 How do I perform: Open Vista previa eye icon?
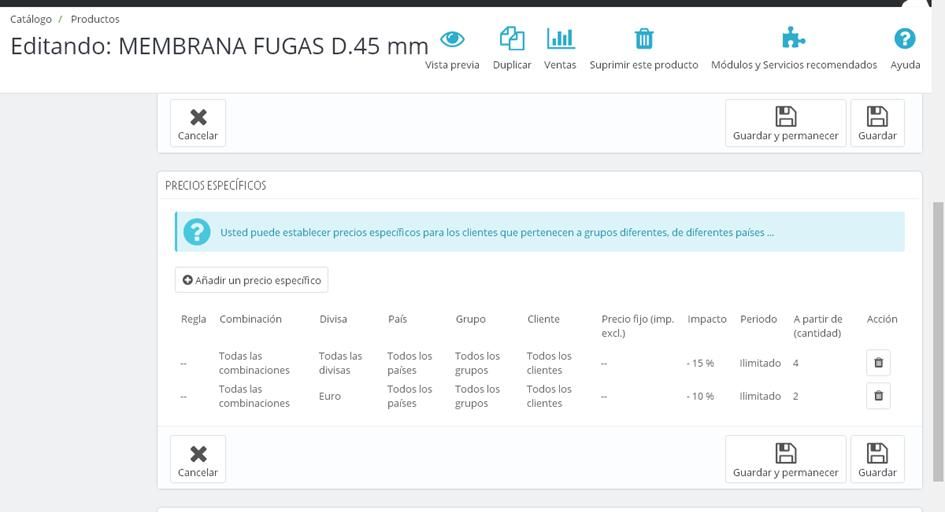pos(452,40)
